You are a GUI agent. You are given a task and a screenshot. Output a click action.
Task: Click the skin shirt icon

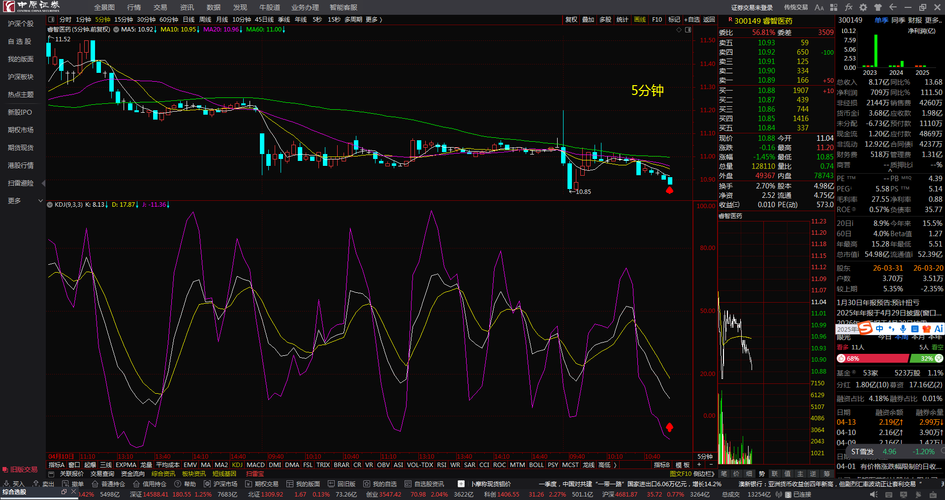point(878,7)
